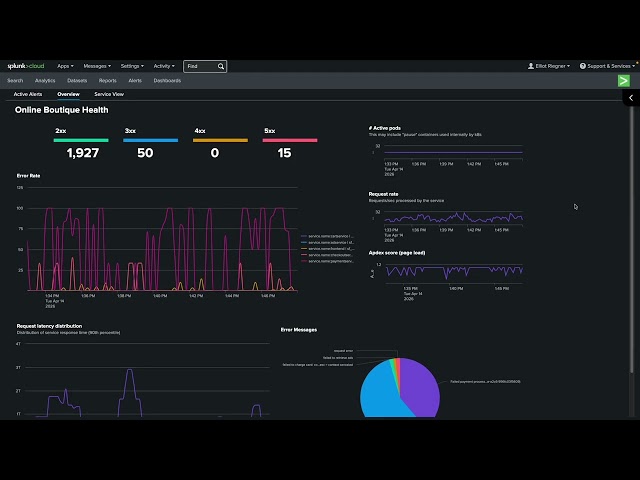Screen dimensions: 640x480
Task: Click the 5xx count value 15
Action: pos(284,153)
